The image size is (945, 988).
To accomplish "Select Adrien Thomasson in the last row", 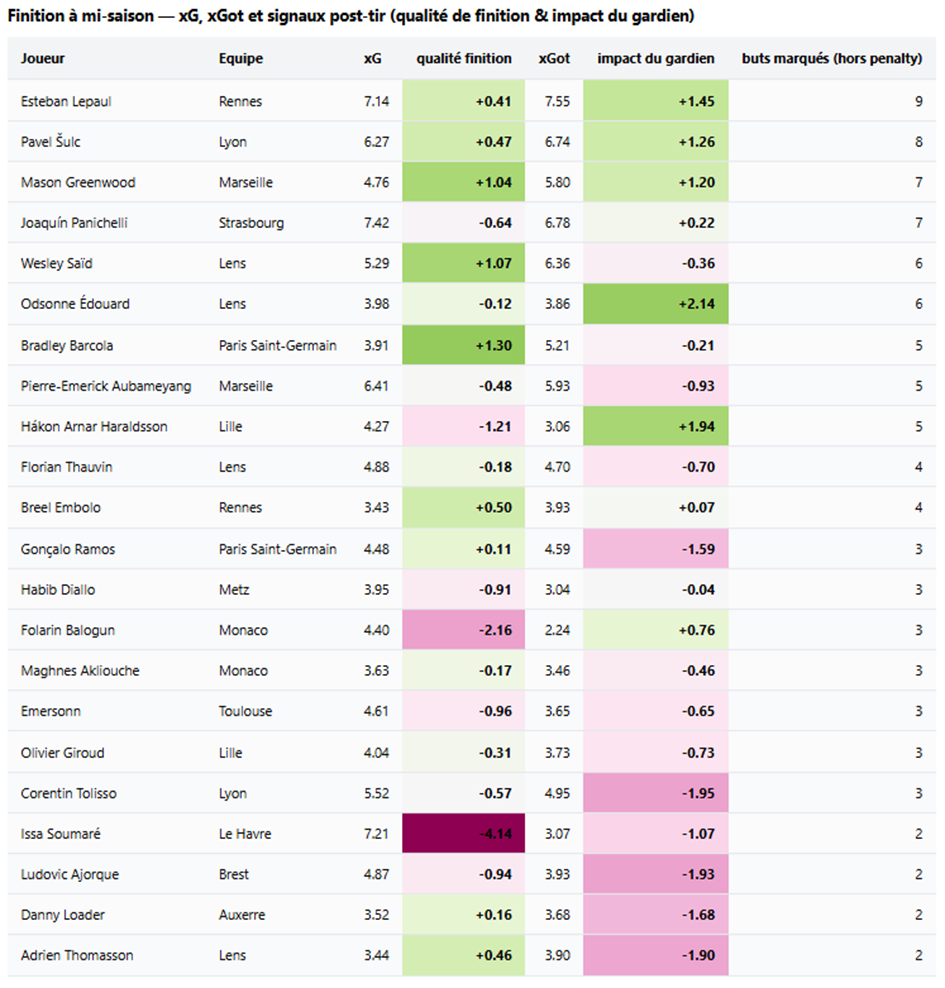I will point(77,956).
